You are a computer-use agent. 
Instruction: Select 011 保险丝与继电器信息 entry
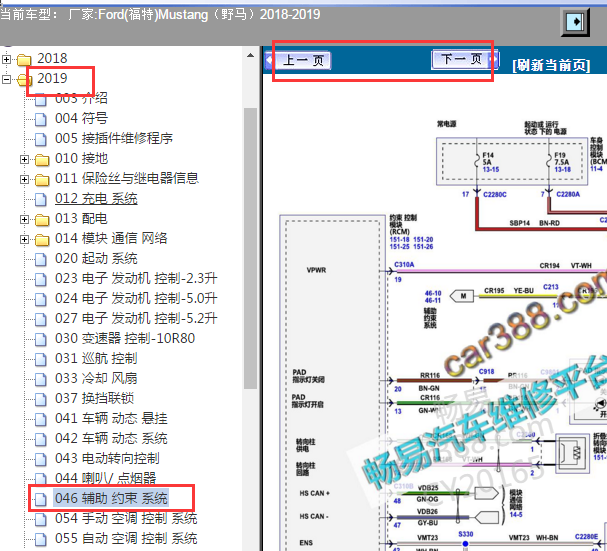coord(127,179)
